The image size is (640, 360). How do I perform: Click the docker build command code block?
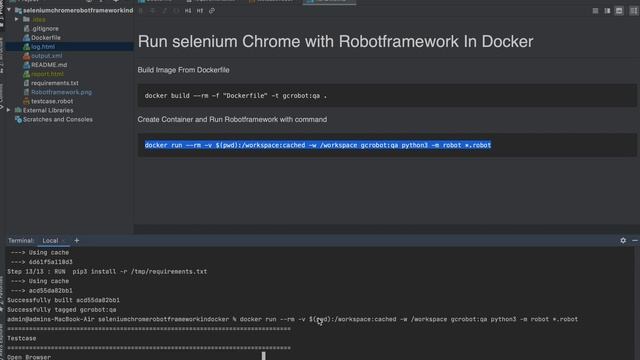387,96
